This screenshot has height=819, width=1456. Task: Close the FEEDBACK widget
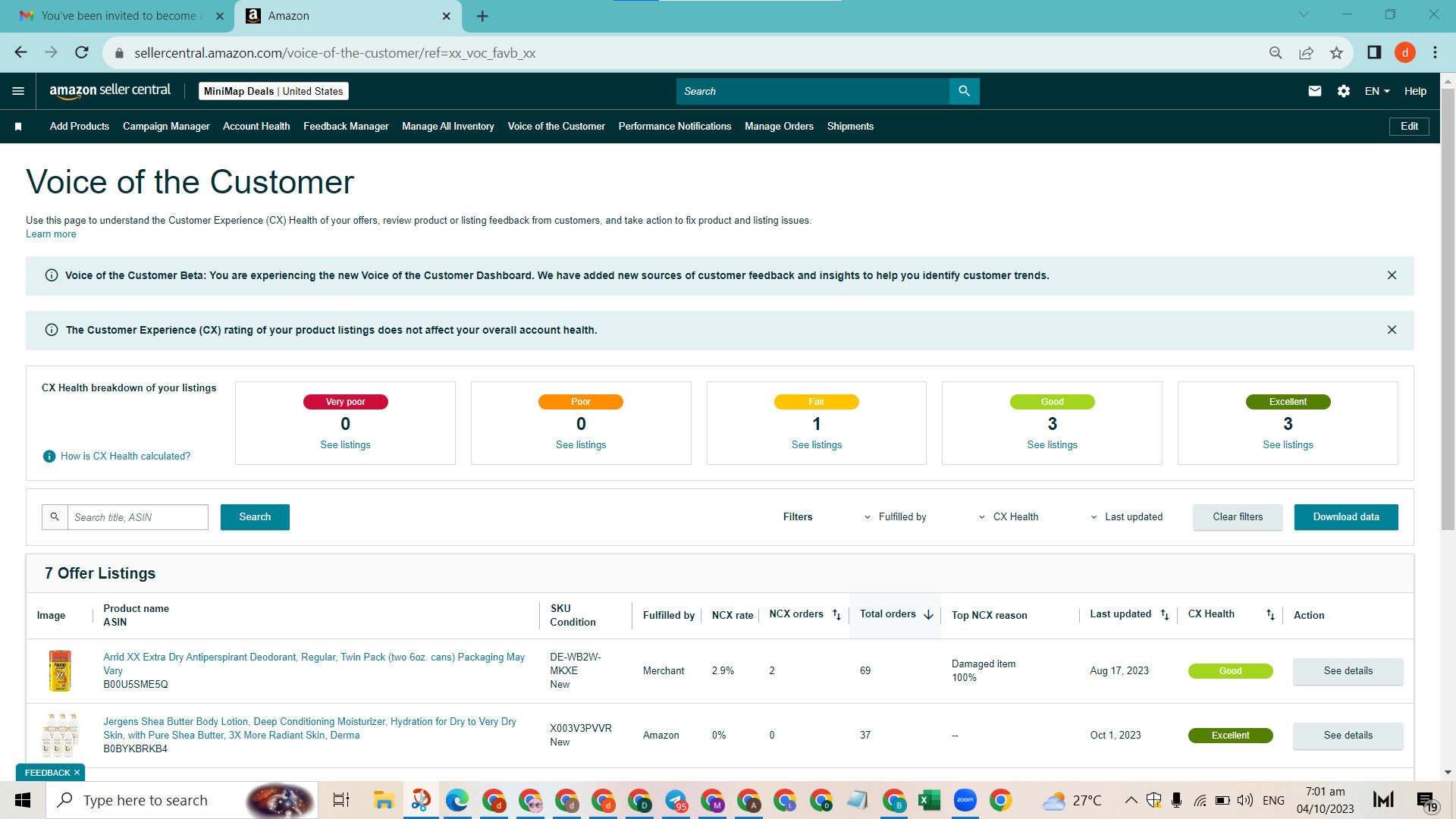pyautogui.click(x=77, y=773)
